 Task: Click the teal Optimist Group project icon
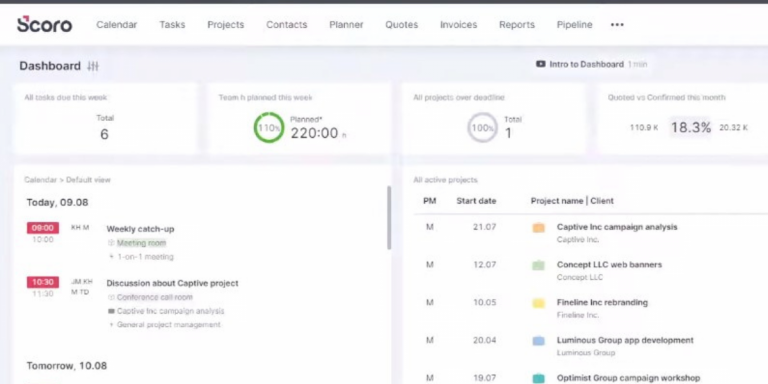(x=538, y=378)
